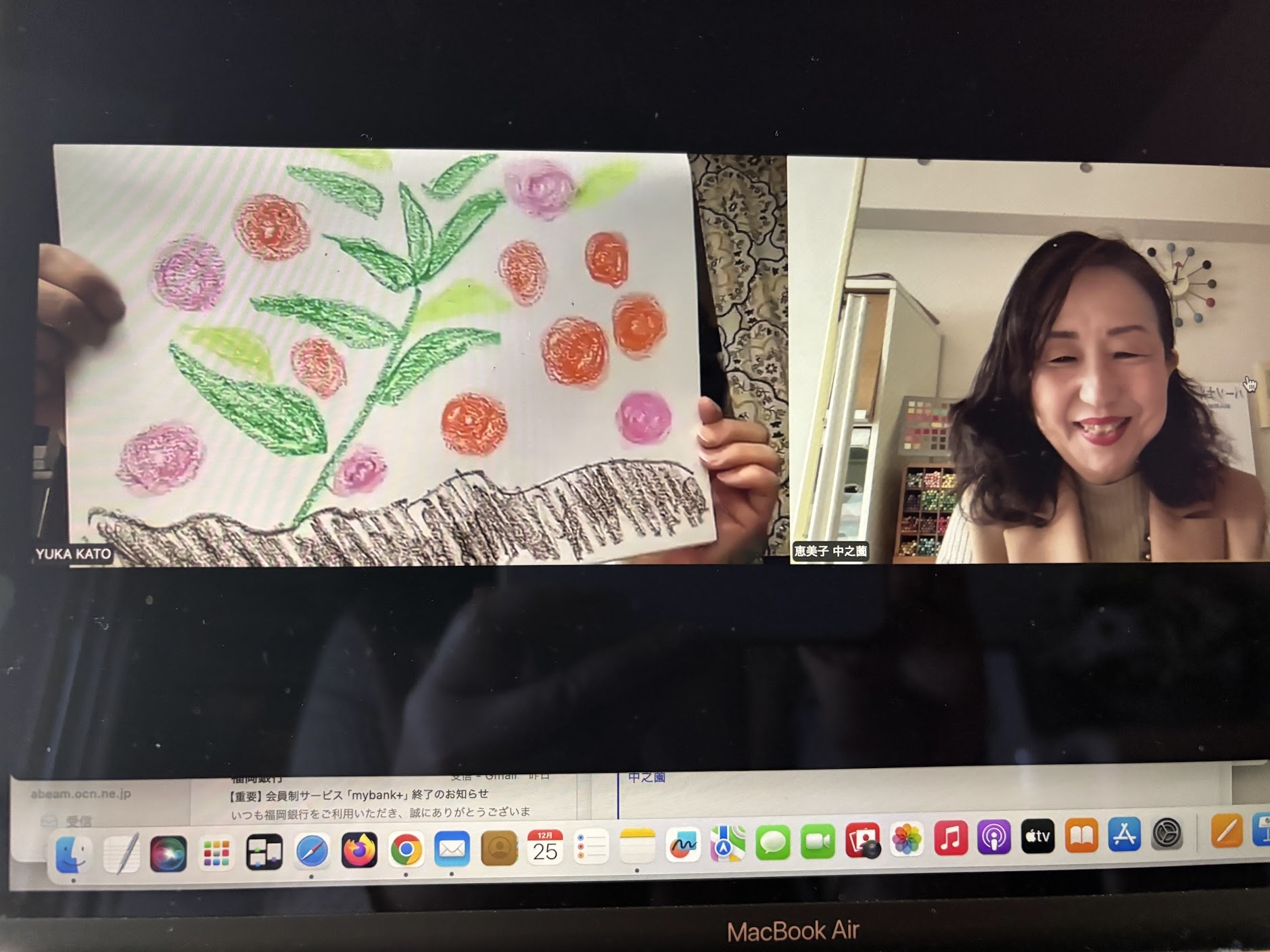Open Messages app
Viewport: 1270px width, 952px height.
(x=772, y=842)
